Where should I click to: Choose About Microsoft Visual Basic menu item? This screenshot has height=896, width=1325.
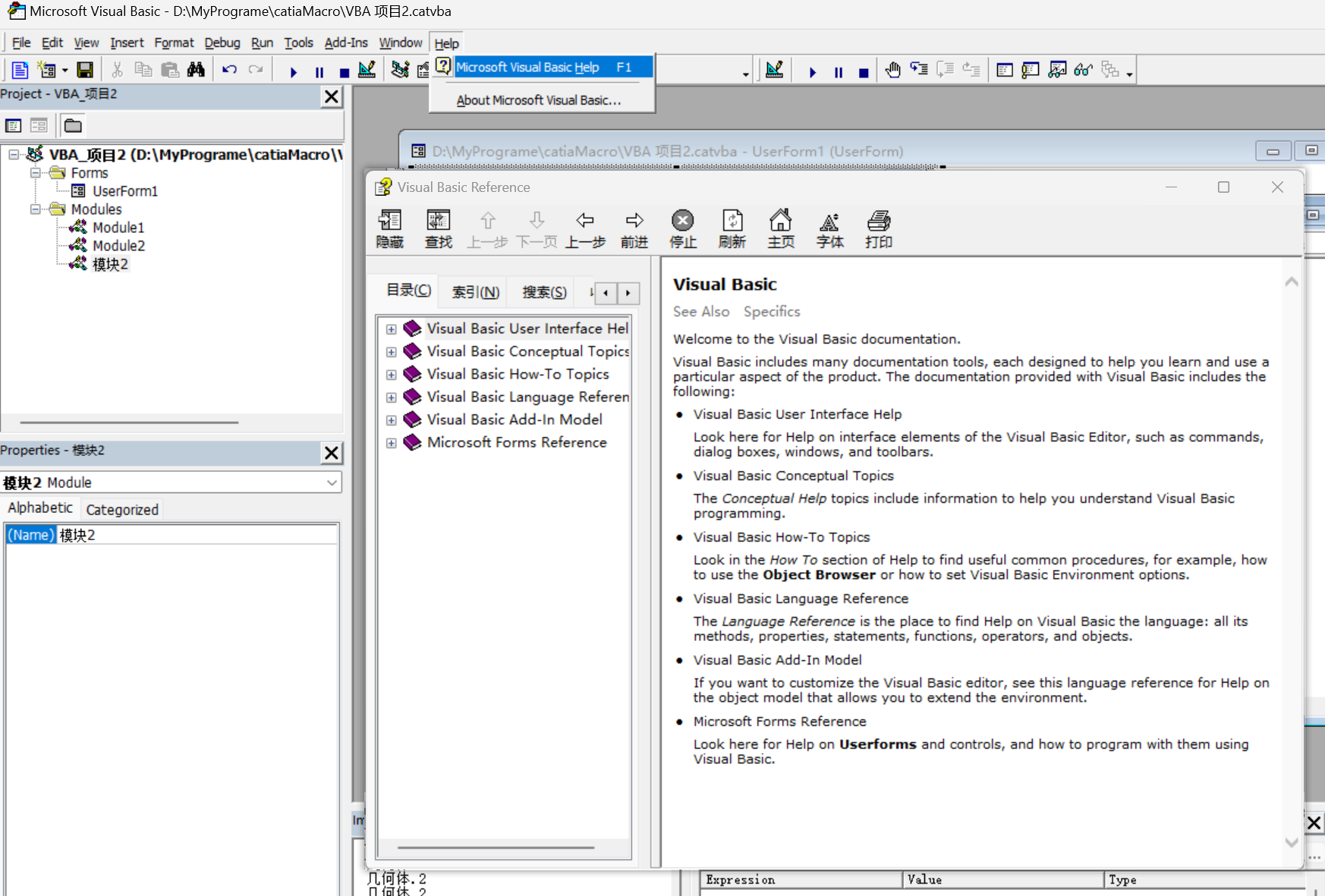click(539, 100)
